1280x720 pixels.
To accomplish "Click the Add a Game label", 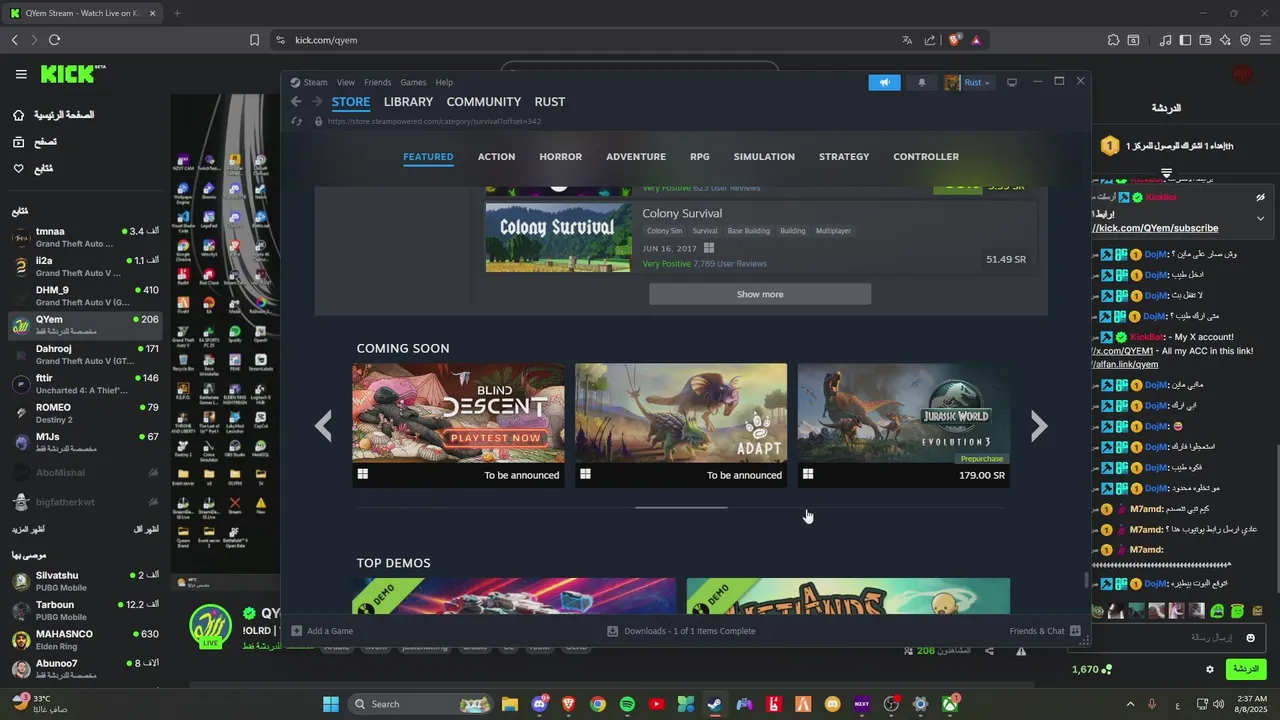I will tap(330, 631).
